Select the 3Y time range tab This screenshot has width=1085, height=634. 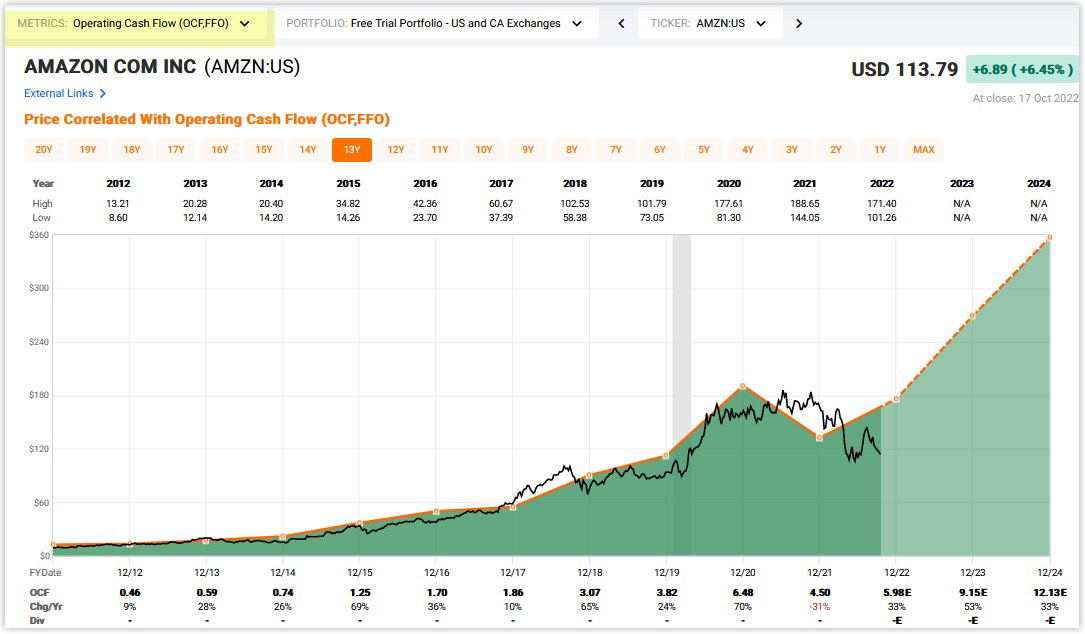(x=792, y=150)
